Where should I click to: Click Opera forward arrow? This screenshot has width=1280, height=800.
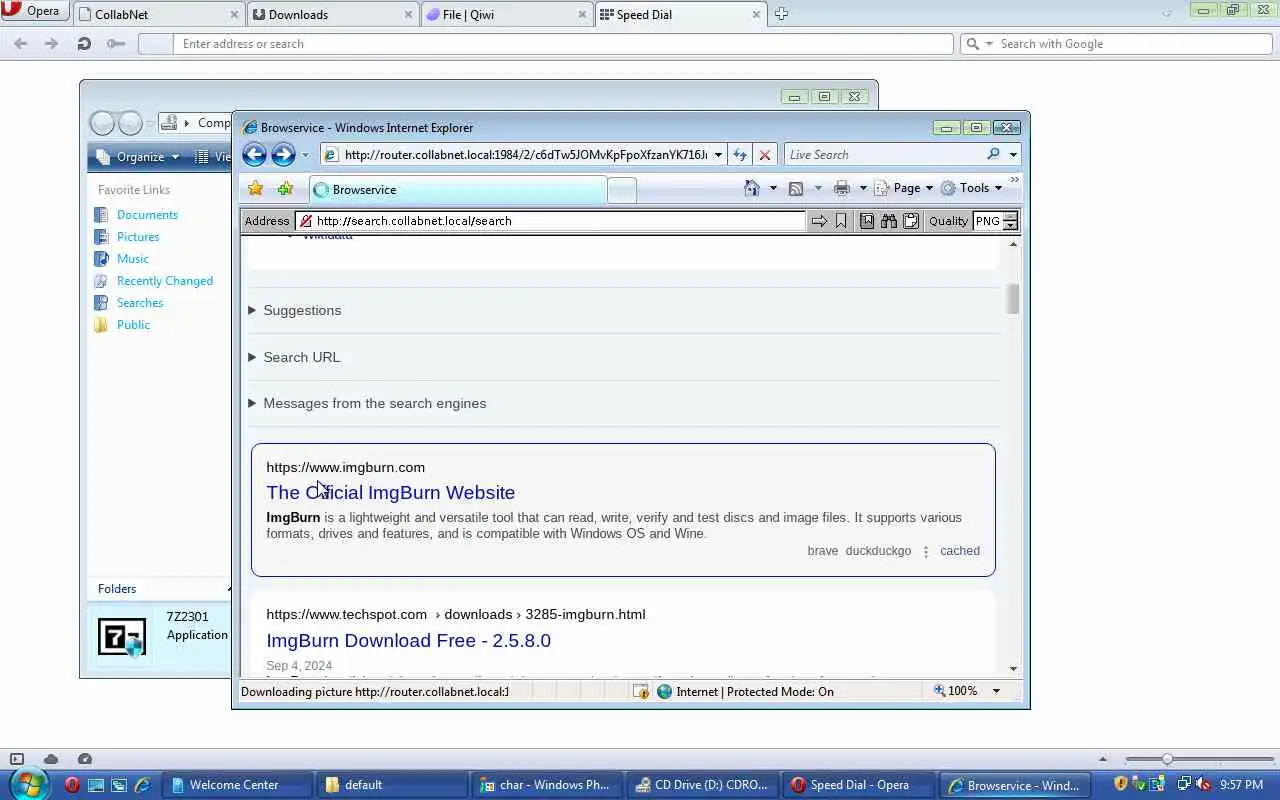pyautogui.click(x=52, y=43)
